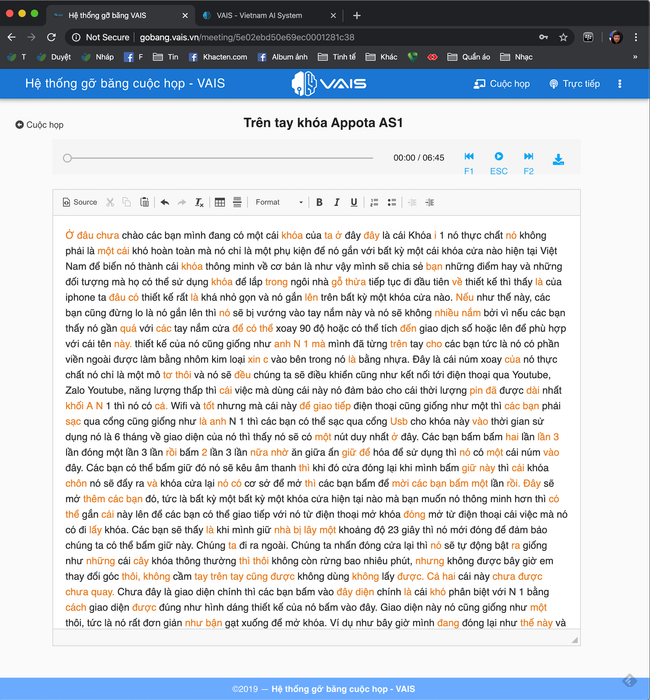Open the Album ảnh bookmark
Screen dimensions: 650x700
point(283,57)
